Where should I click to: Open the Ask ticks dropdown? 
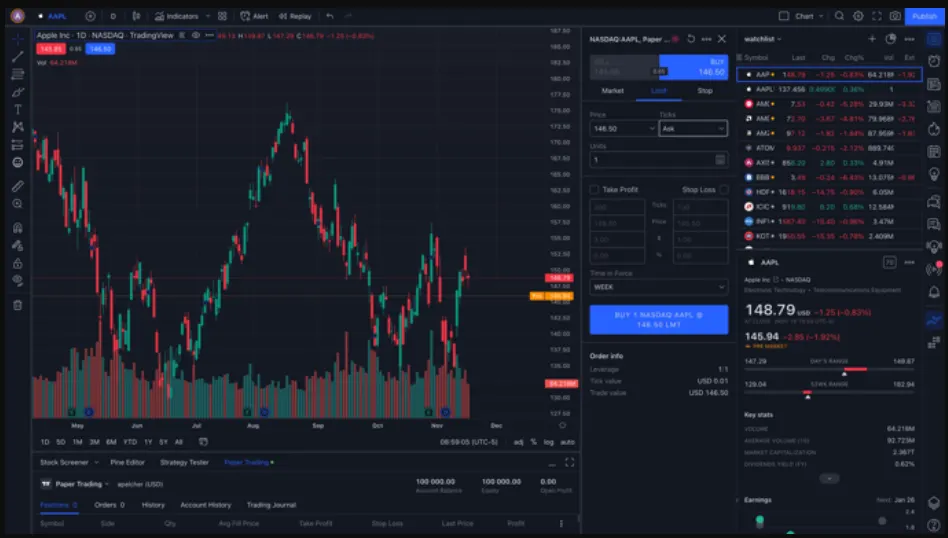[693, 128]
